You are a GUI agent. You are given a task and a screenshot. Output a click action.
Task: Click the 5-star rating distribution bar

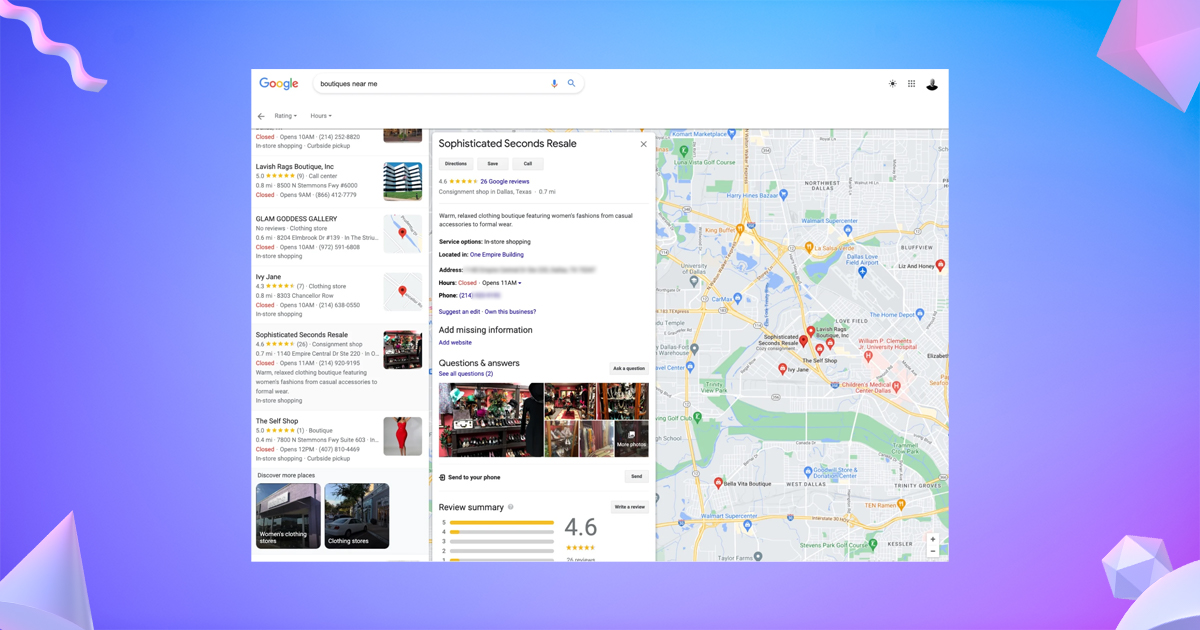[x=502, y=522]
